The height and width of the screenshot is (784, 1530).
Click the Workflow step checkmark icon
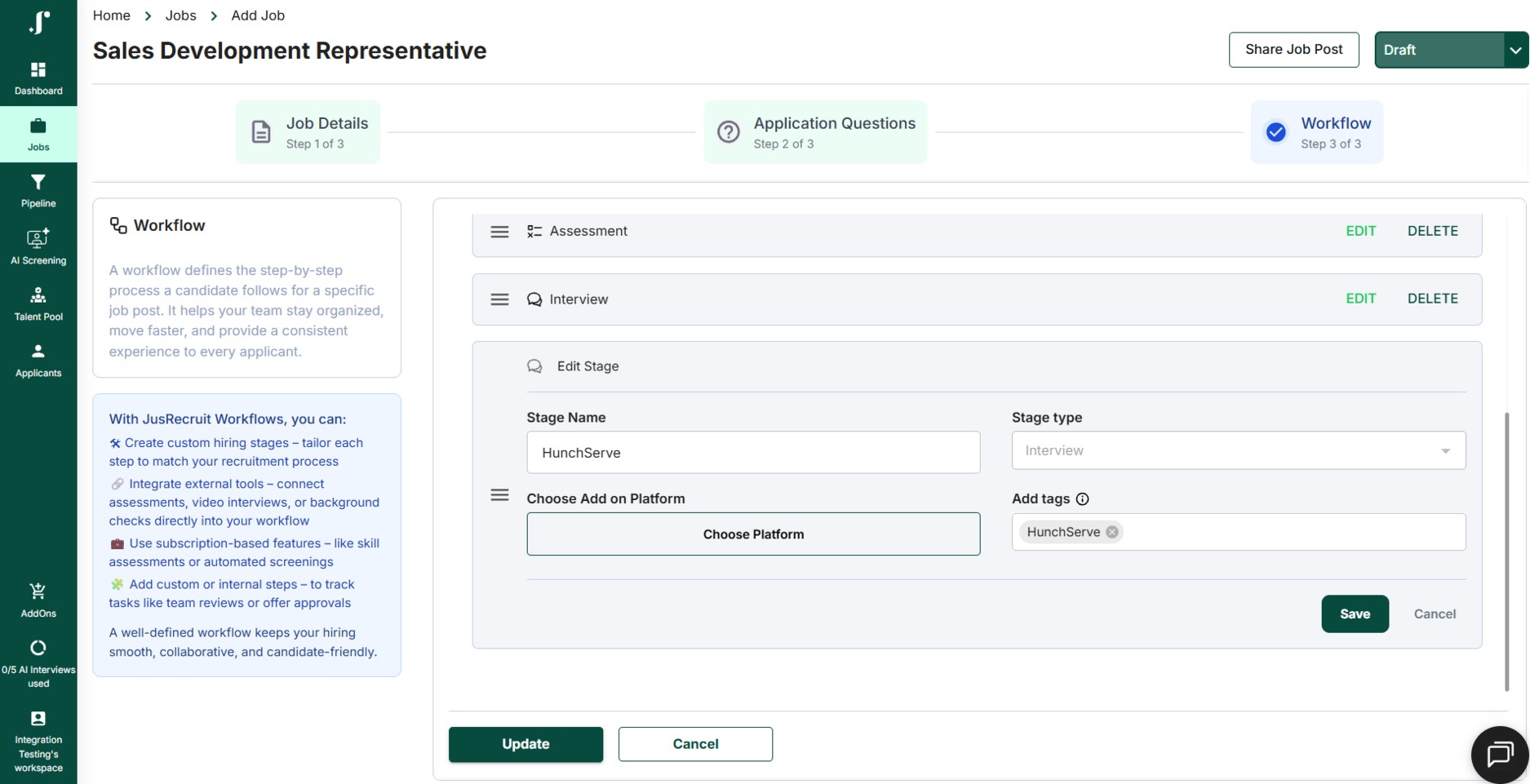tap(1276, 131)
